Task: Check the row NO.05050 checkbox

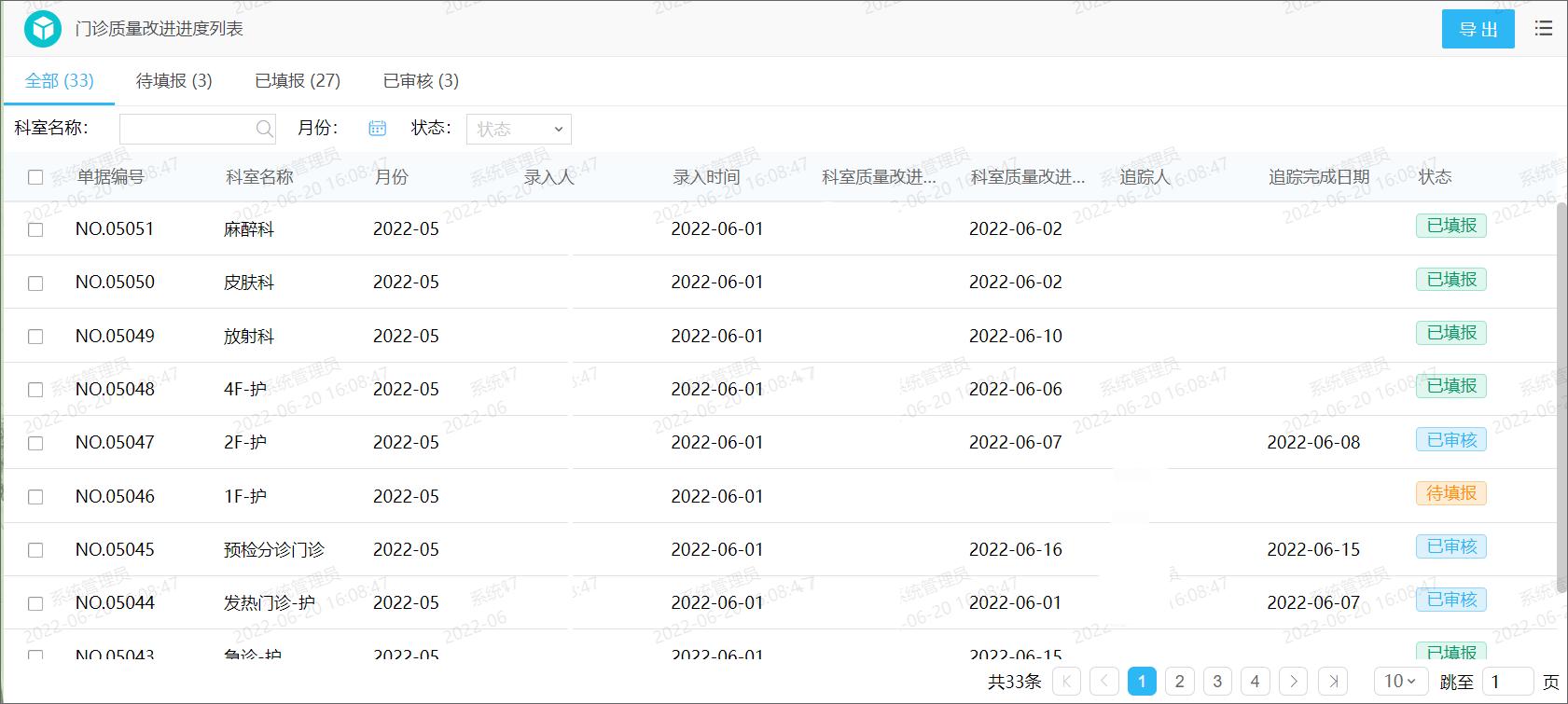Action: coord(35,283)
